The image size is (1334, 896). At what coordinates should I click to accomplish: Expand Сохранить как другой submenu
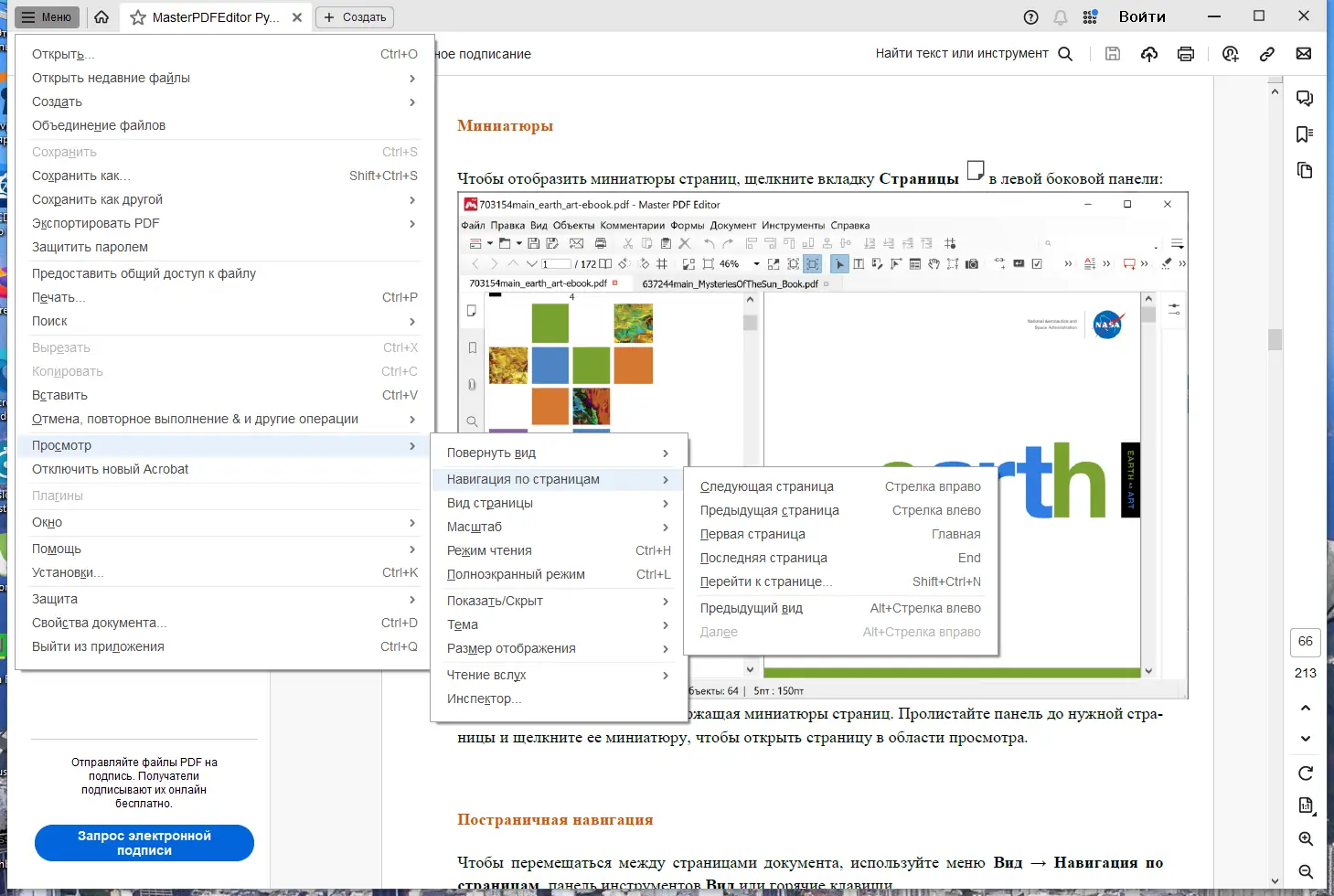pyautogui.click(x=225, y=199)
